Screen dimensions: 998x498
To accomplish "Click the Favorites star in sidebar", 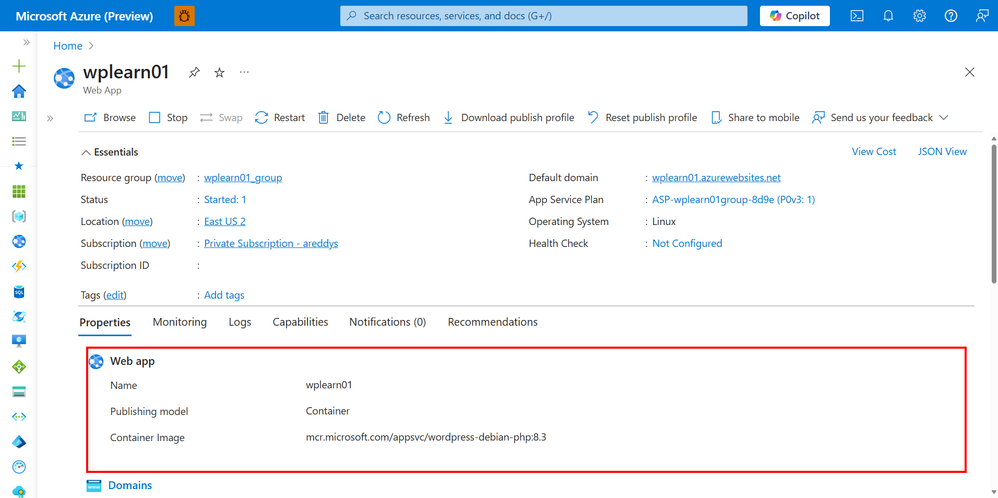I will [x=19, y=166].
